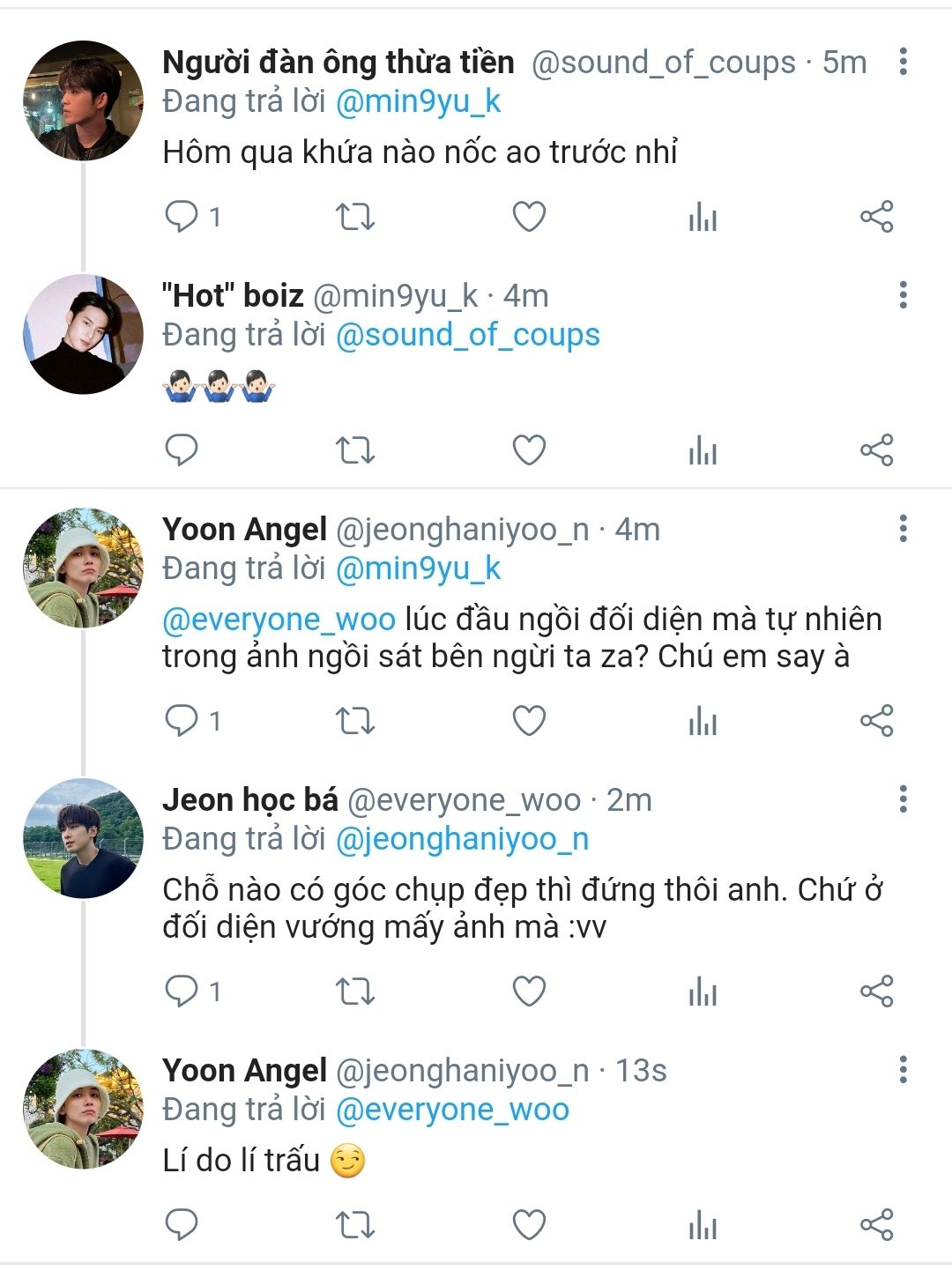The width and height of the screenshot is (952, 1270).
Task: View analytics of the shrugging emoji tweet
Action: (703, 450)
